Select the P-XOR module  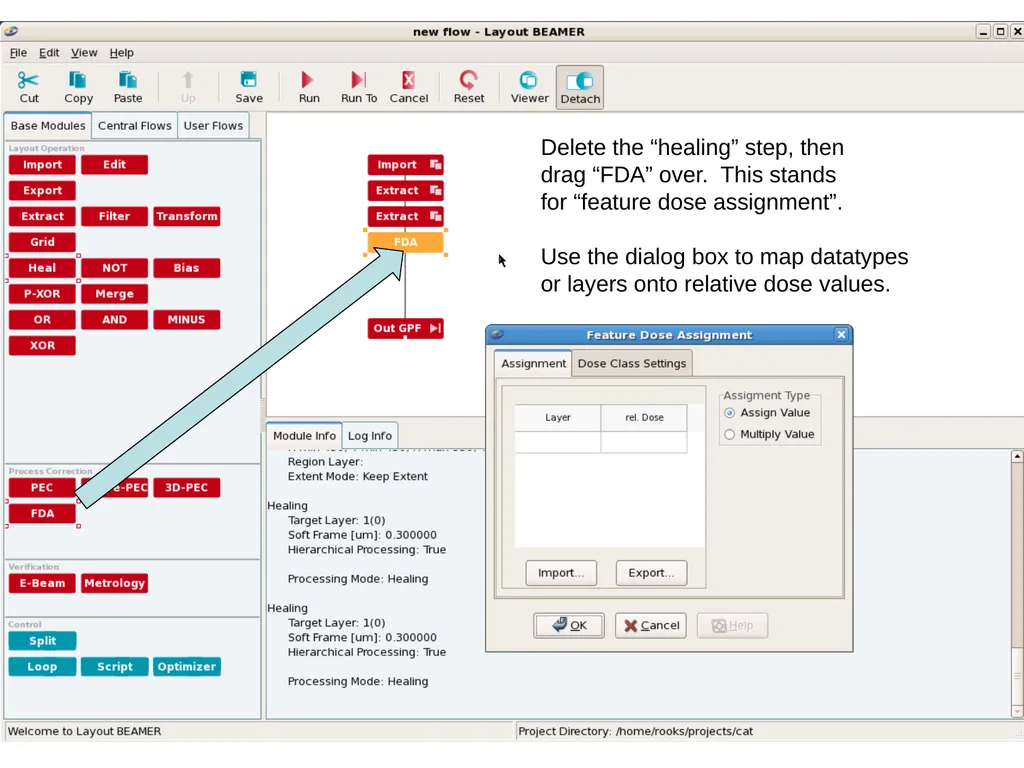tap(42, 294)
